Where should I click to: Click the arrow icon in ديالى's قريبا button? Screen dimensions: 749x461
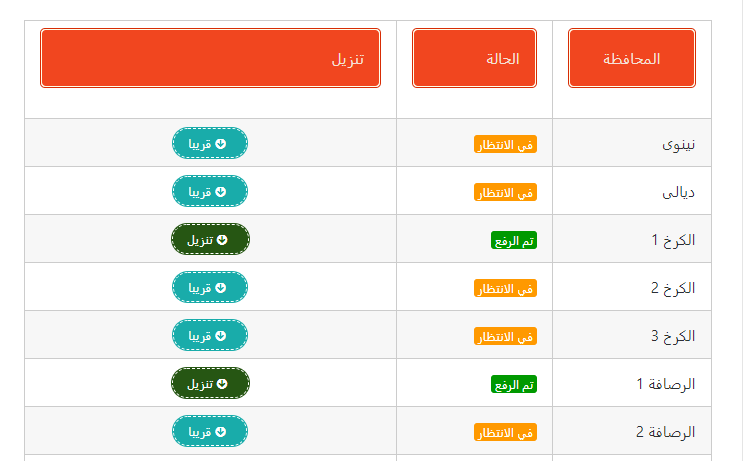220,192
